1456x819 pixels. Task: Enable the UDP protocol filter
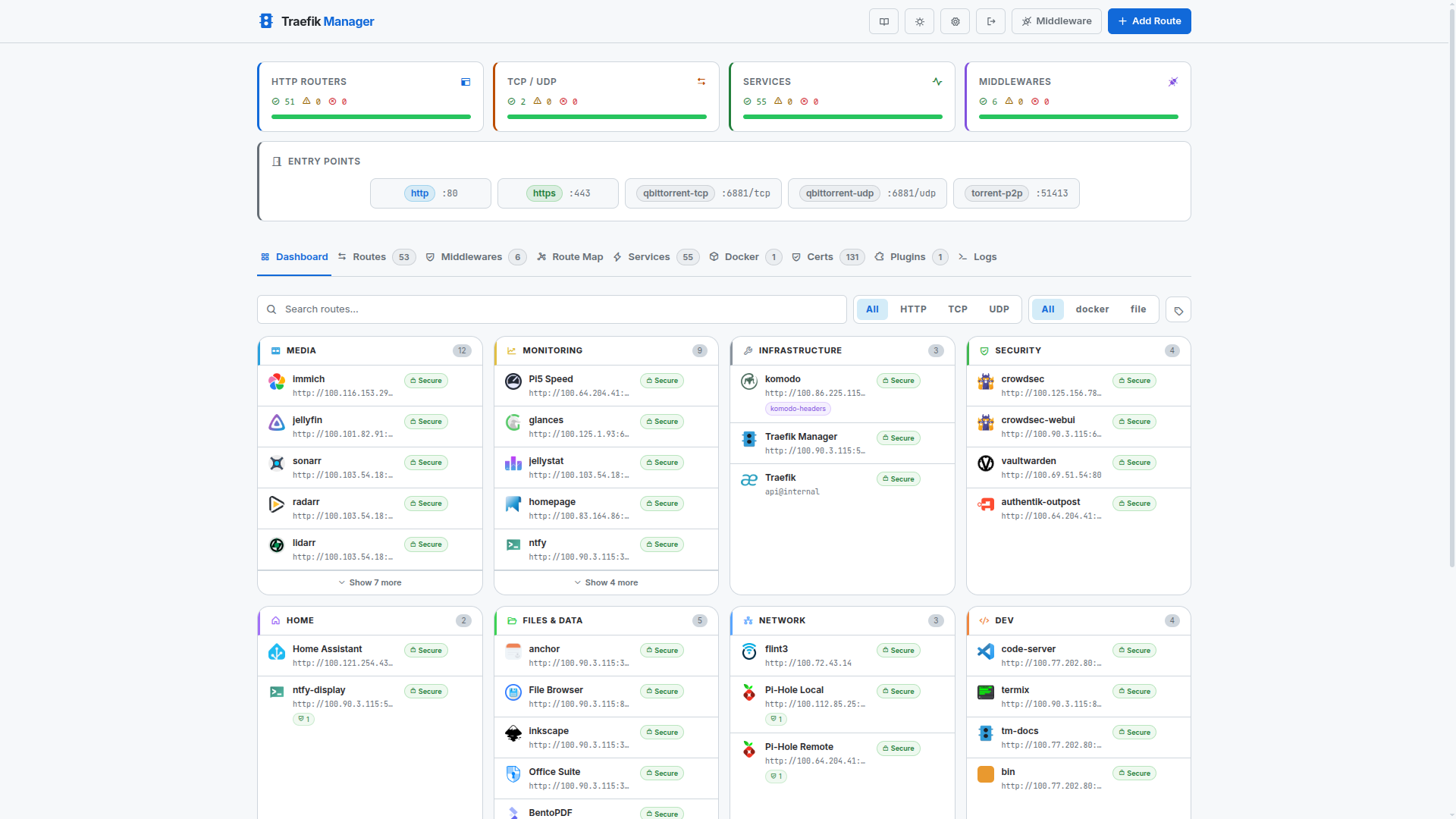pos(999,309)
